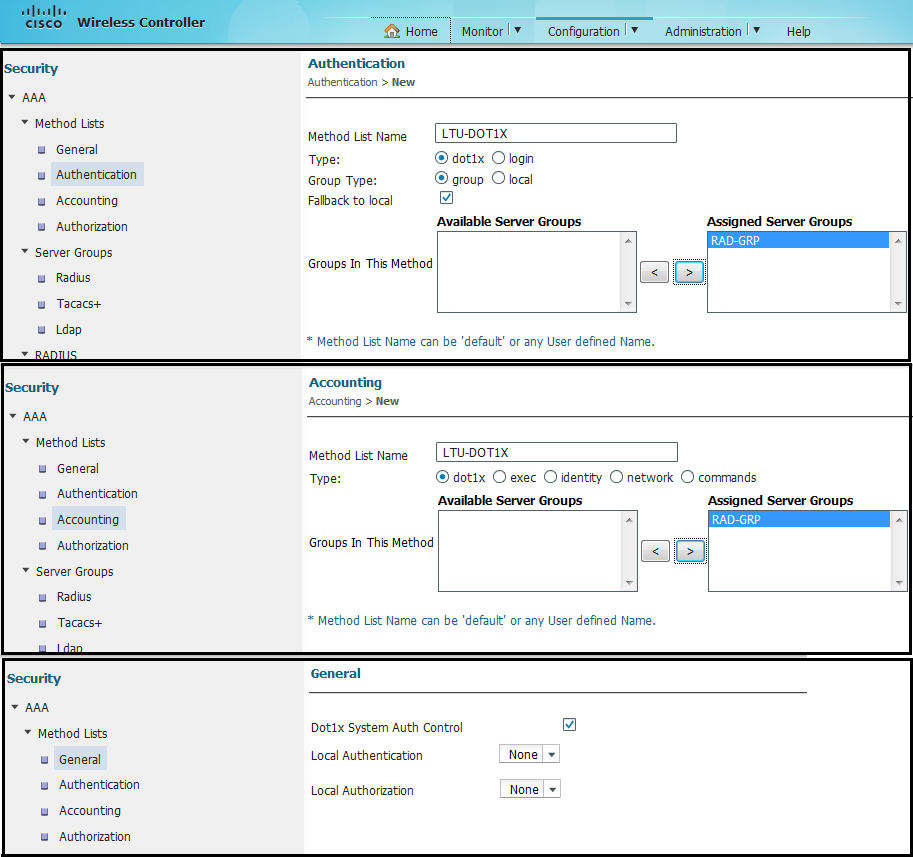This screenshot has height=857, width=913.
Task: Click Method List Name field on Authentication page
Action: (x=556, y=134)
